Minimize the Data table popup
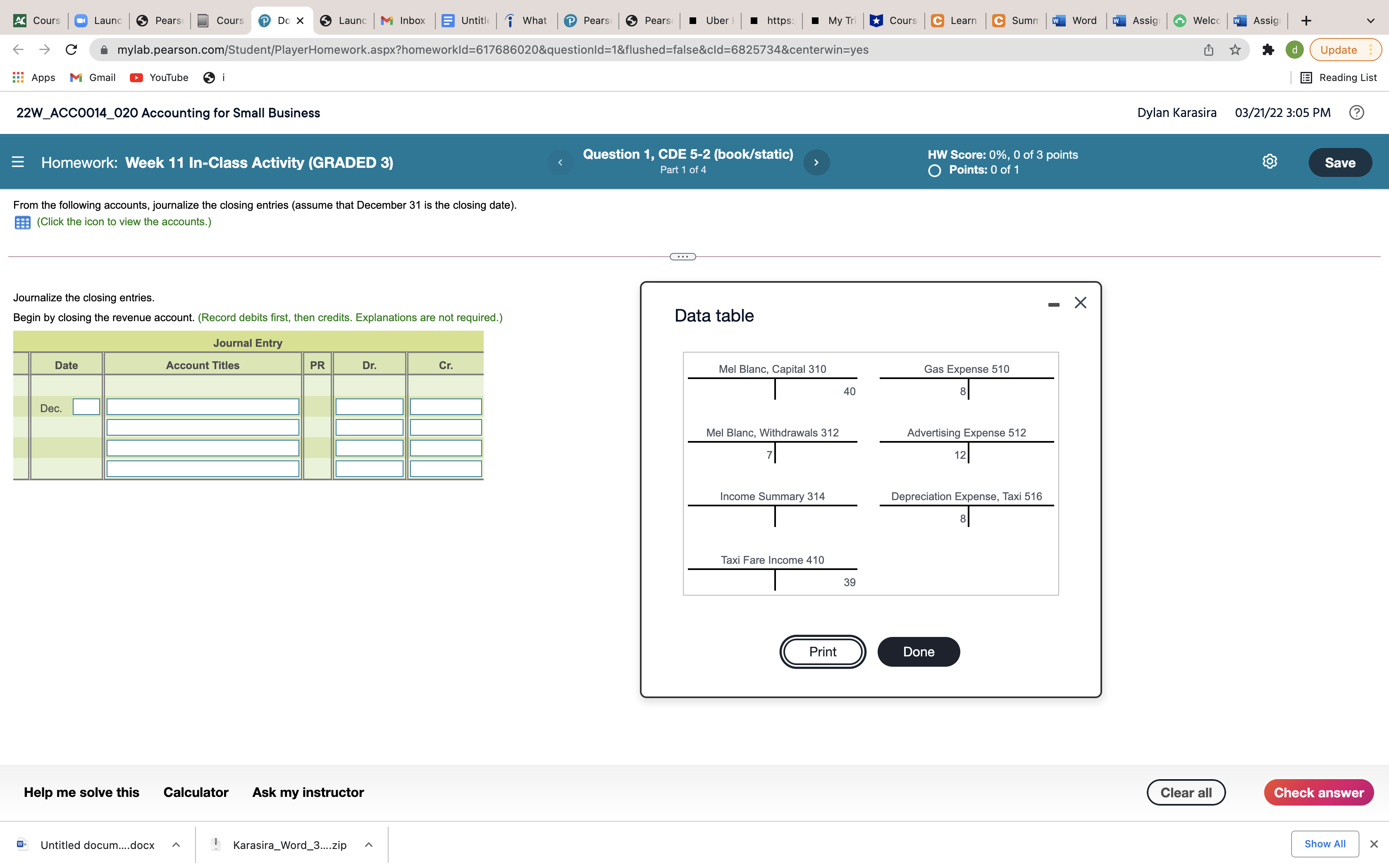The image size is (1389, 868). click(x=1053, y=304)
